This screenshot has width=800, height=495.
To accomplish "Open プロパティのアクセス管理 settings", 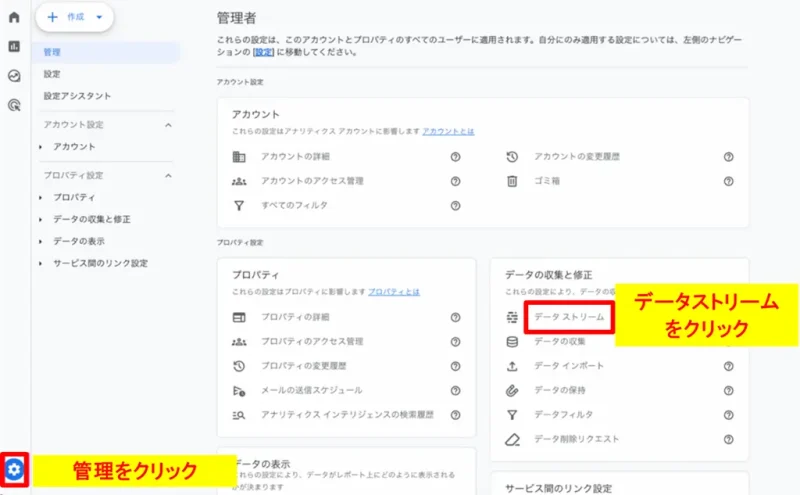I will (x=312, y=342).
